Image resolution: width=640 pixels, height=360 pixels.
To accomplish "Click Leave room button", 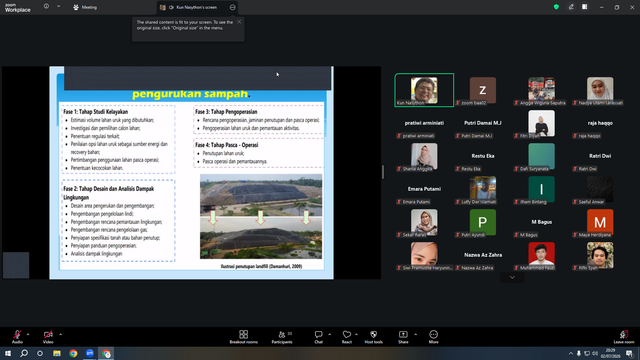I will 624,337.
